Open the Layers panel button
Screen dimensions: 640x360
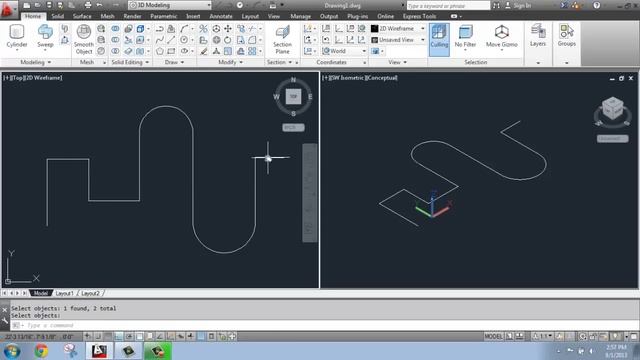[538, 35]
